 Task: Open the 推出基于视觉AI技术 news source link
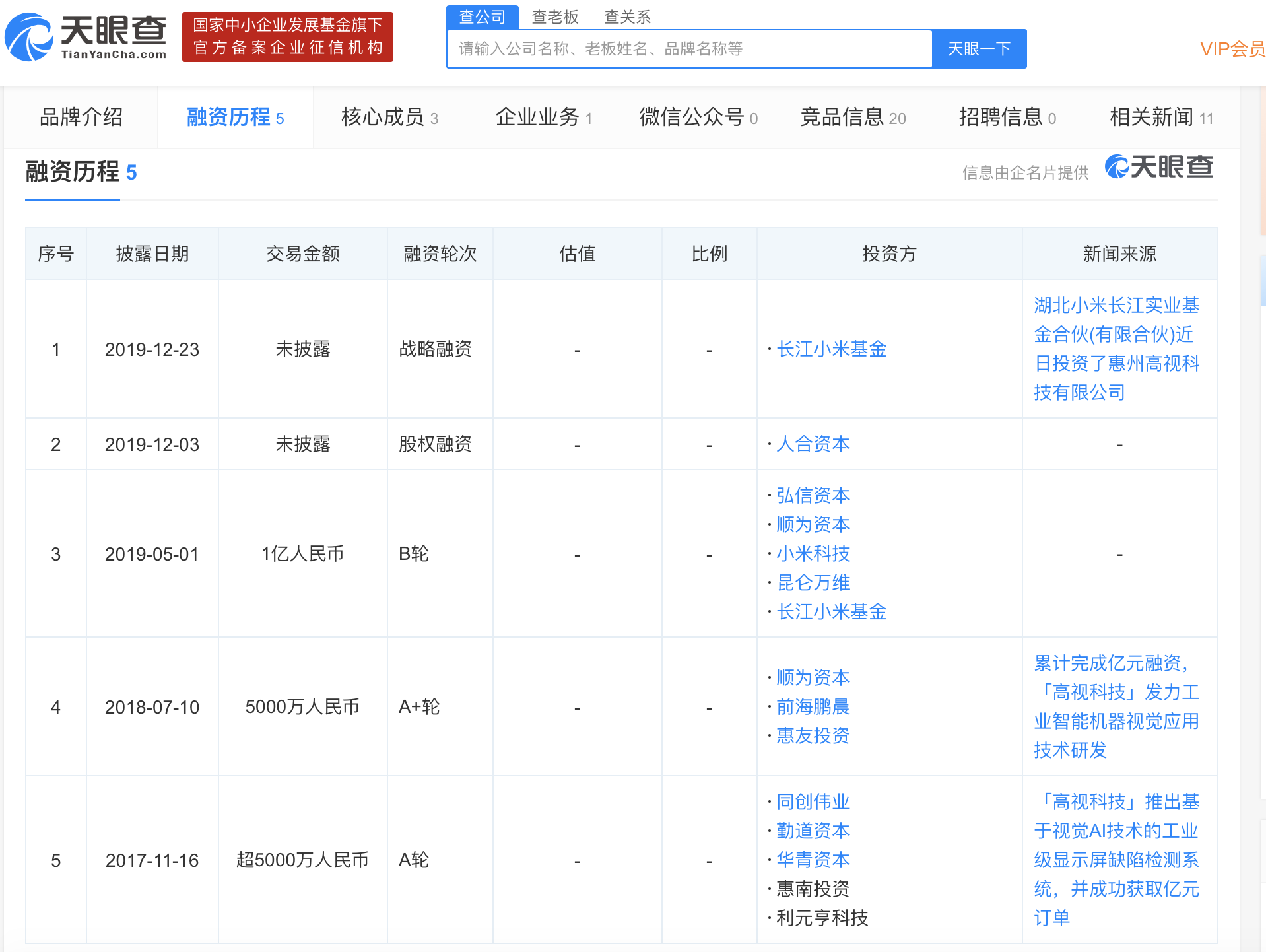point(1117,860)
